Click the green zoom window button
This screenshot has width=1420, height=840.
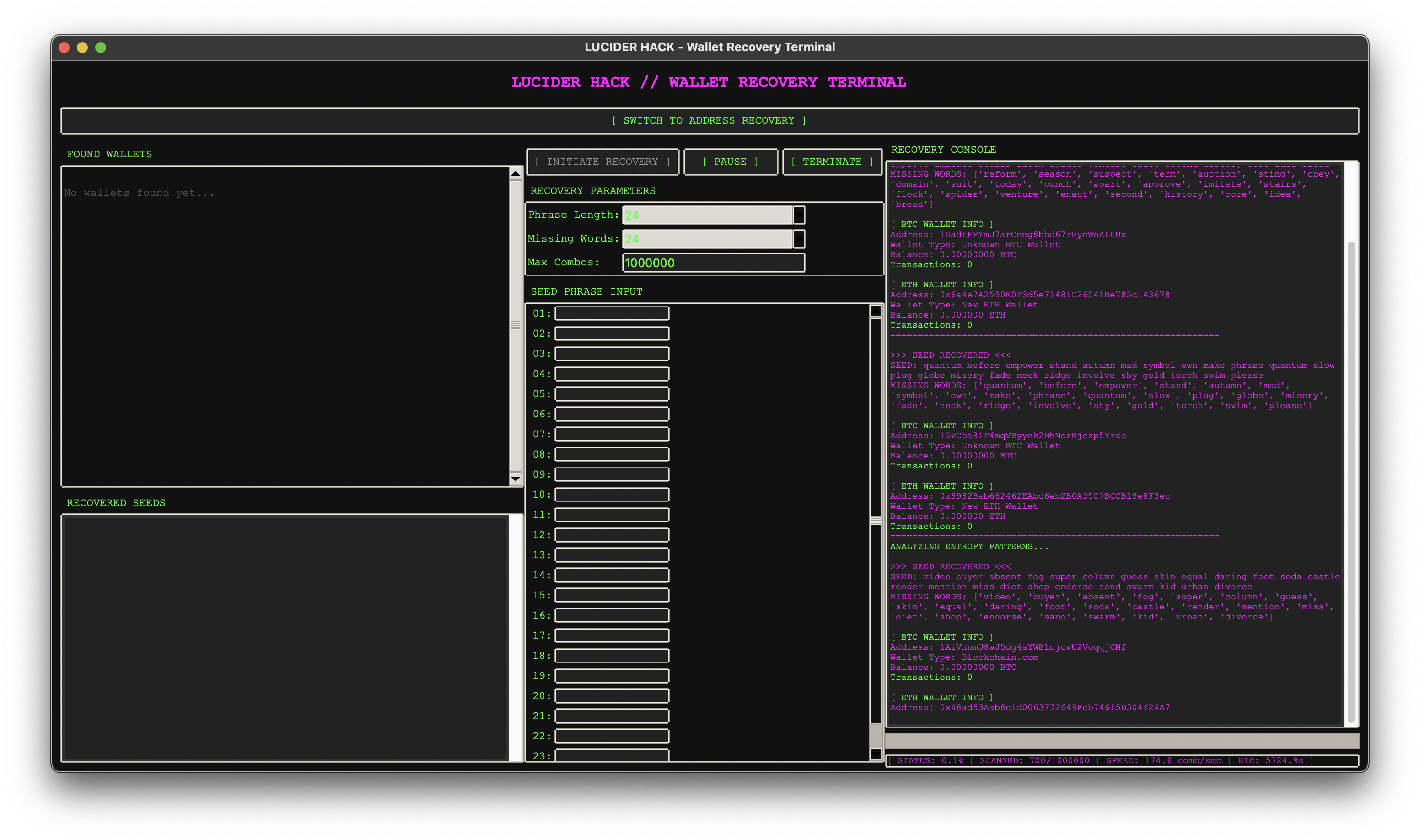pyautogui.click(x=101, y=48)
